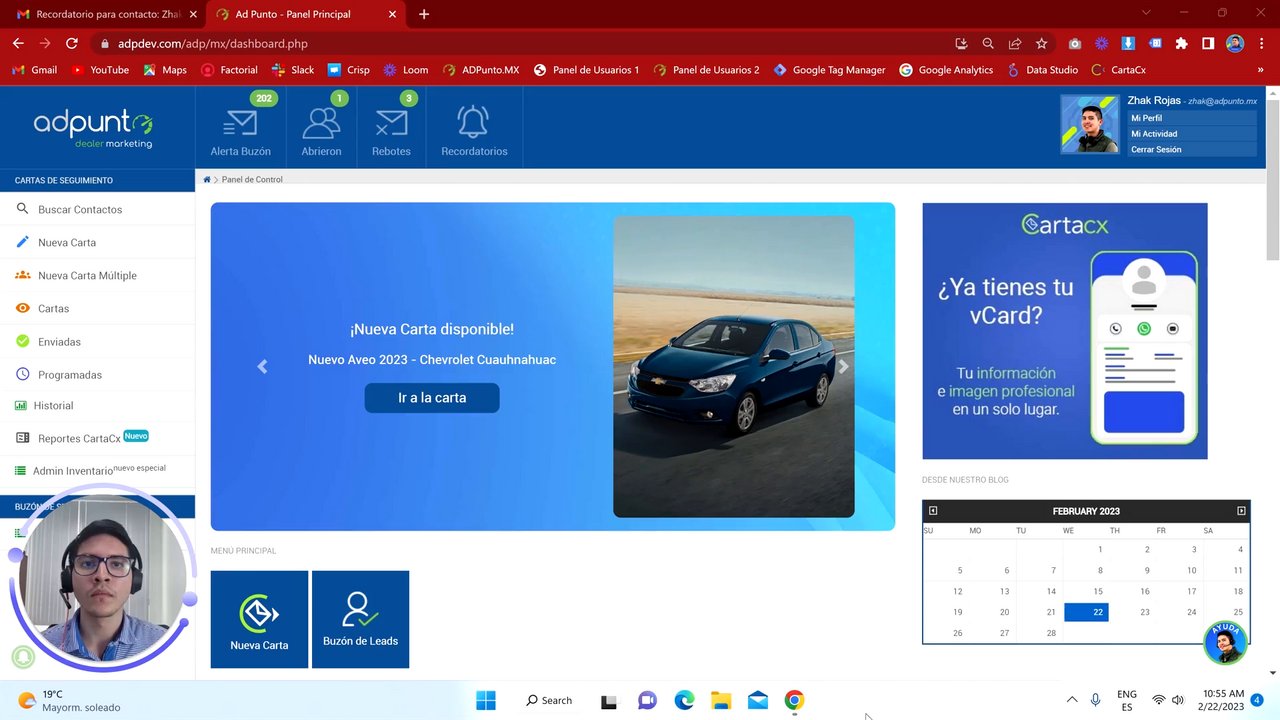Image resolution: width=1280 pixels, height=720 pixels.
Task: Open the weather widget in the taskbar
Action: (68, 700)
